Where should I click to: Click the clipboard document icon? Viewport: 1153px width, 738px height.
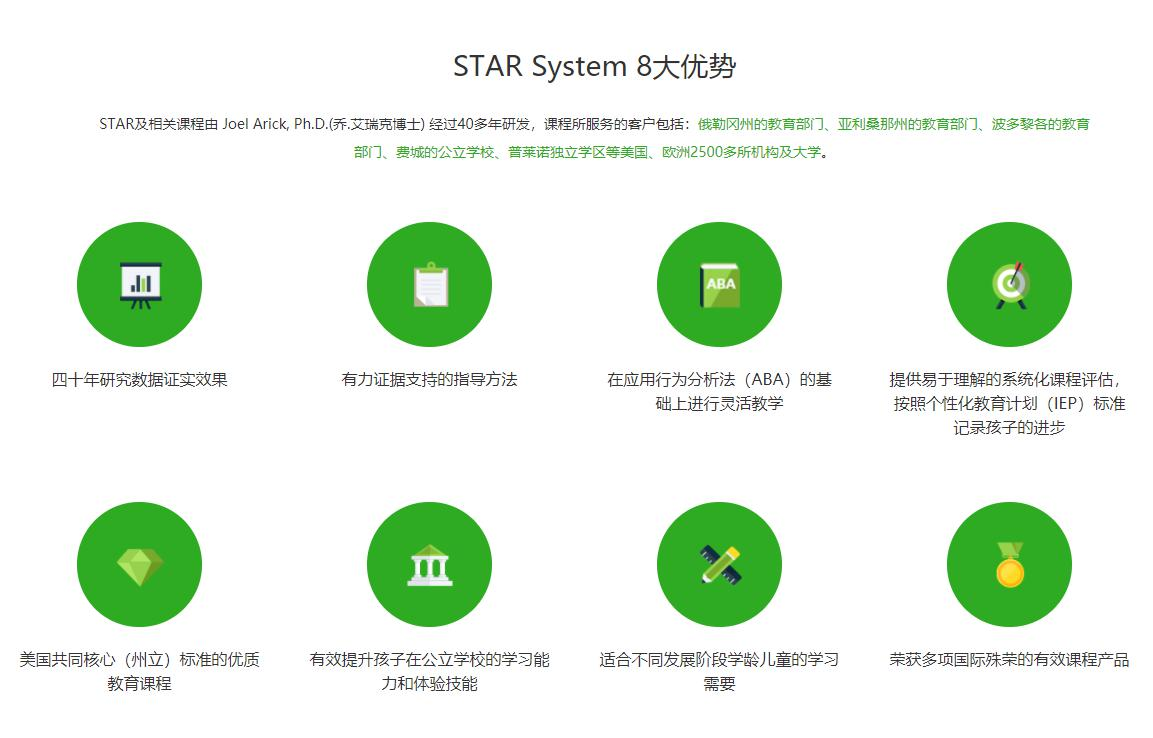[430, 284]
